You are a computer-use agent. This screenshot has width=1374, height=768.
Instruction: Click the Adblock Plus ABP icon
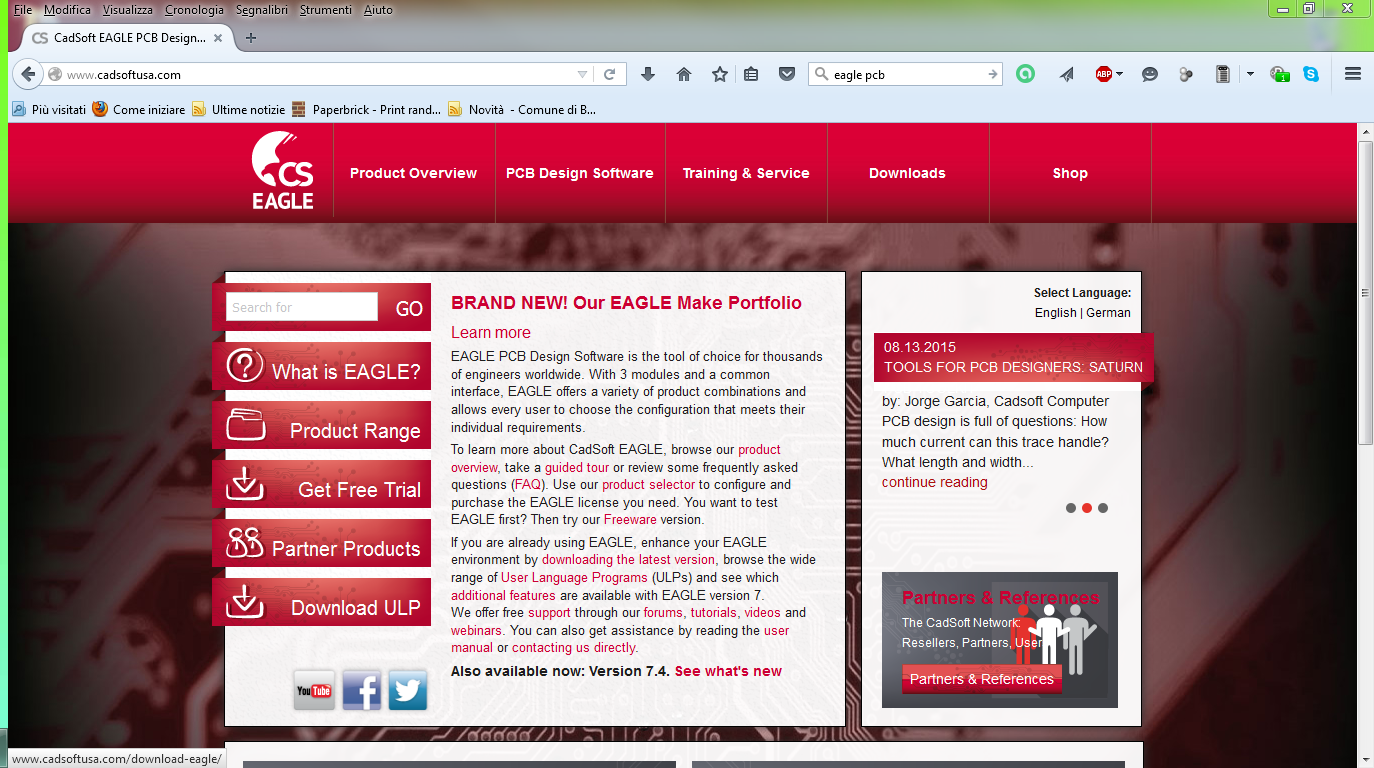pos(1103,74)
